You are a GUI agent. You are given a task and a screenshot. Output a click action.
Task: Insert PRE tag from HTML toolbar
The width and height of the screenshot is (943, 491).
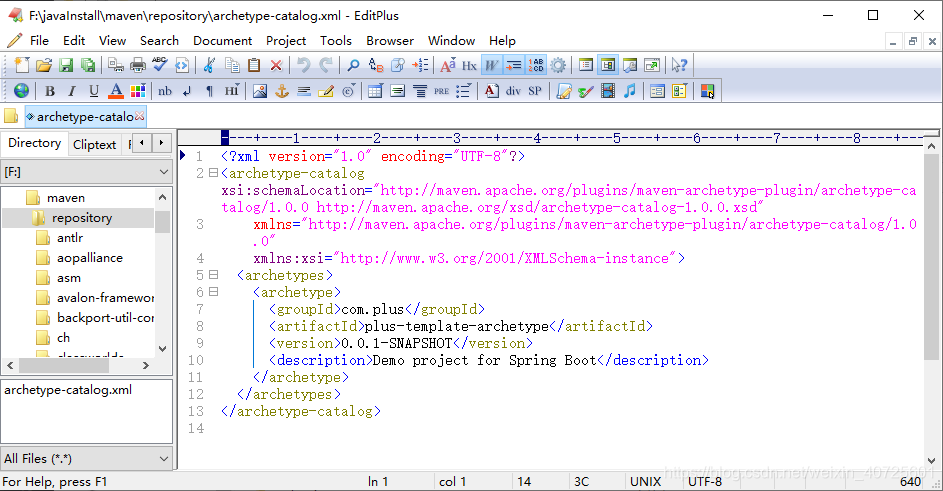coord(441,91)
